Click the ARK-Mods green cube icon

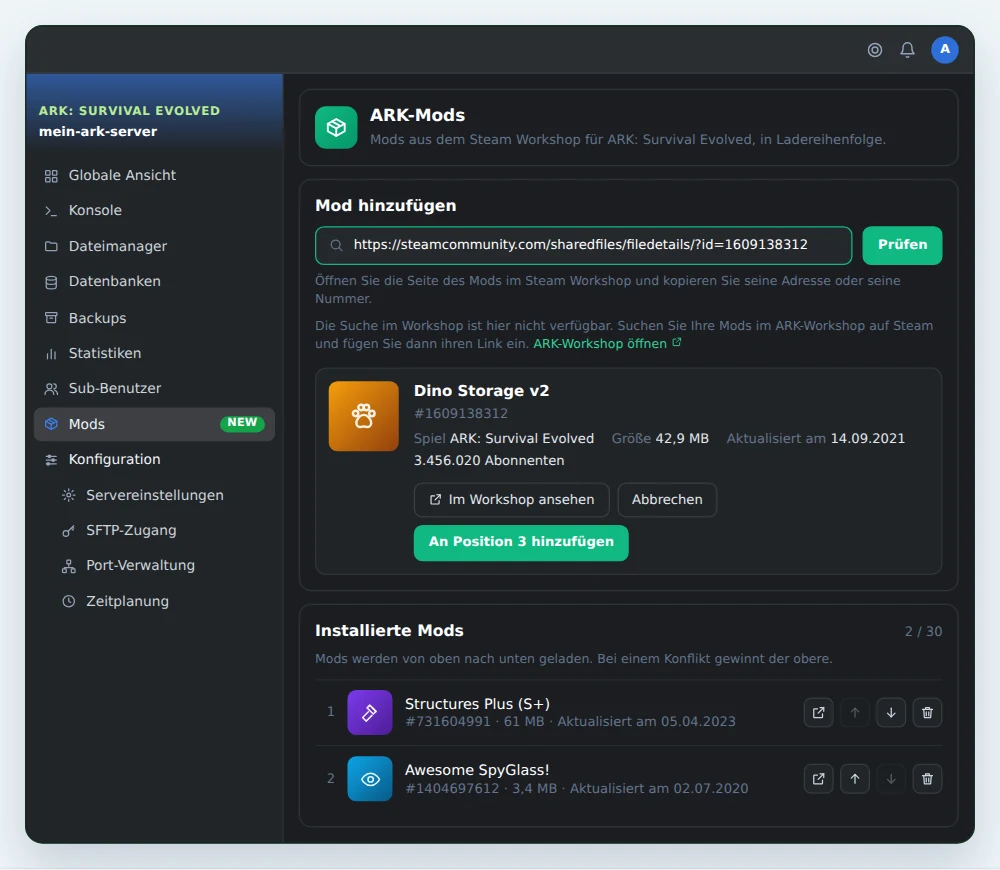coord(336,127)
